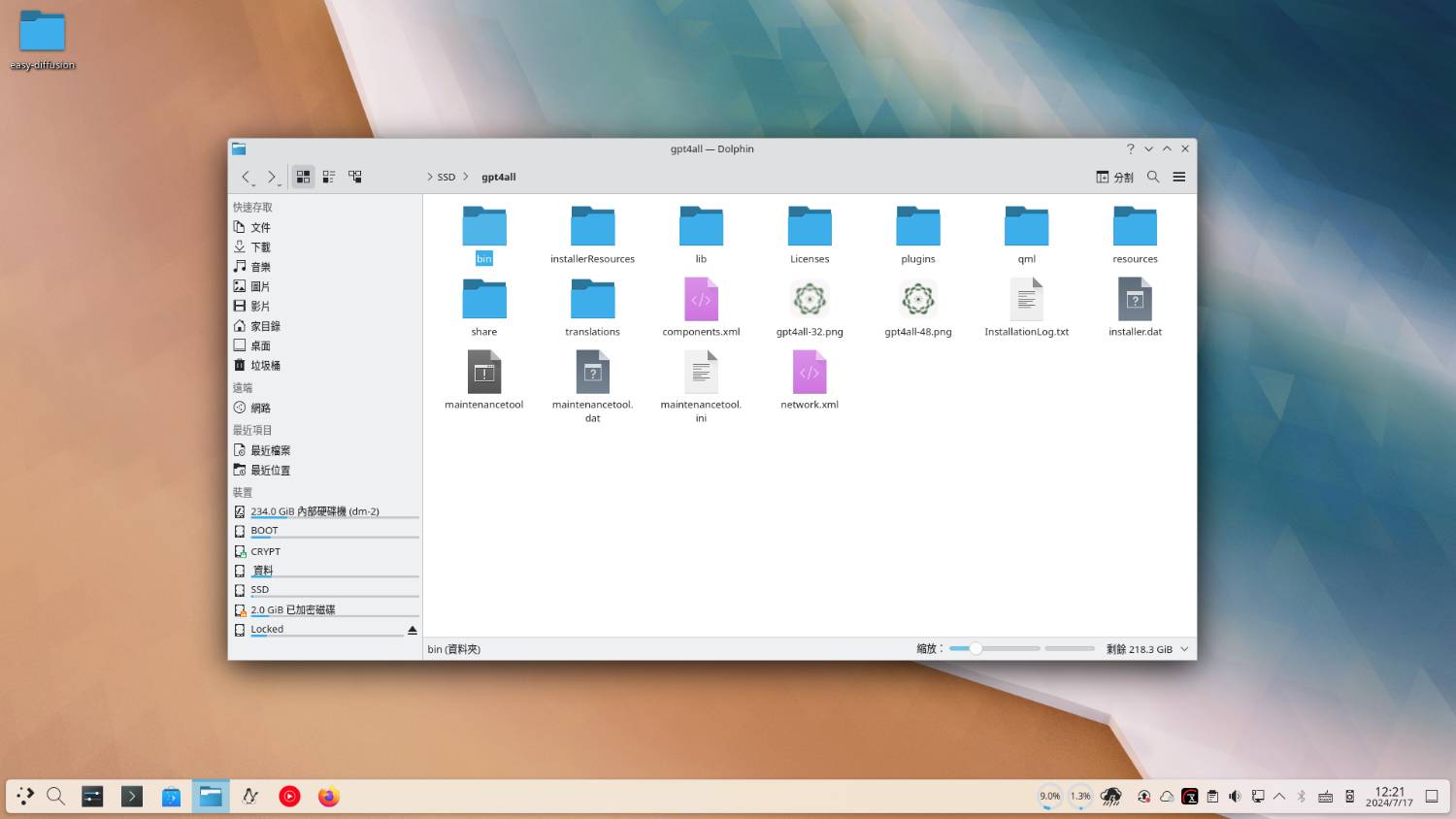1456x819 pixels.
Task: Open Desktop (桌面) in sidebar
Action: coord(325,345)
